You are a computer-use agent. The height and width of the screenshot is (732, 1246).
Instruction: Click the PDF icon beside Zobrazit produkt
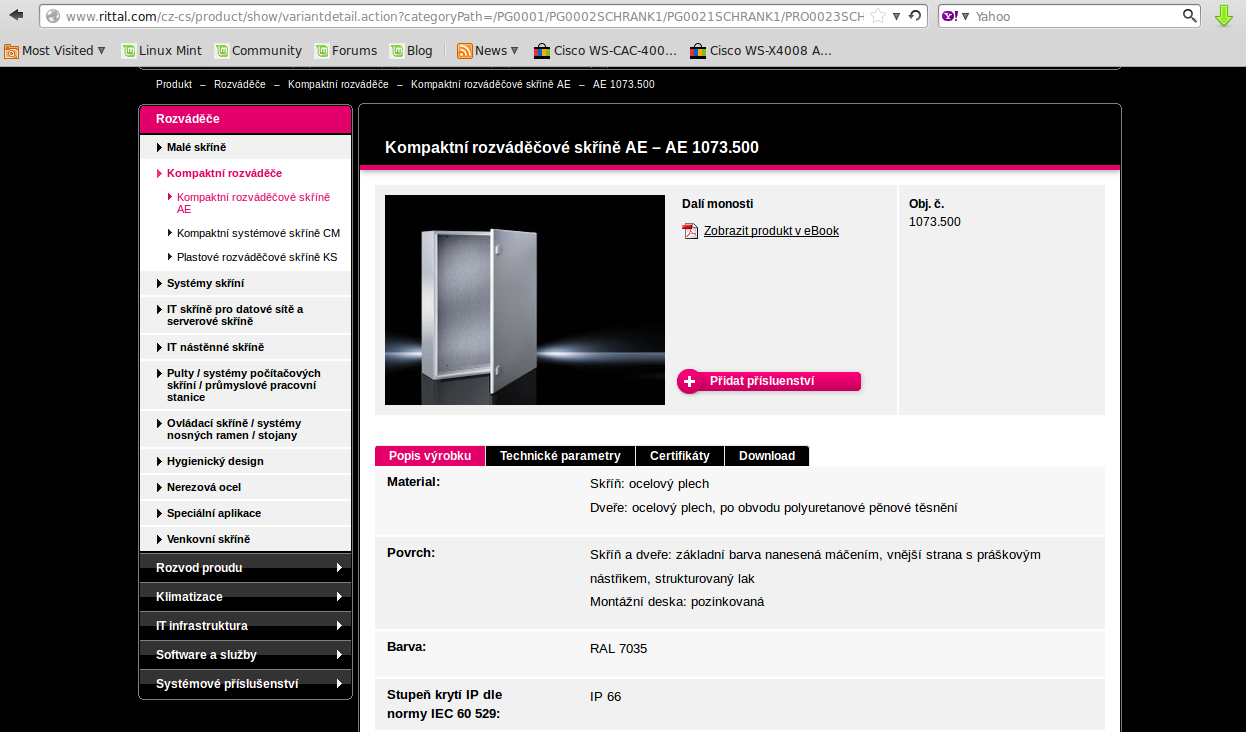pyautogui.click(x=690, y=231)
